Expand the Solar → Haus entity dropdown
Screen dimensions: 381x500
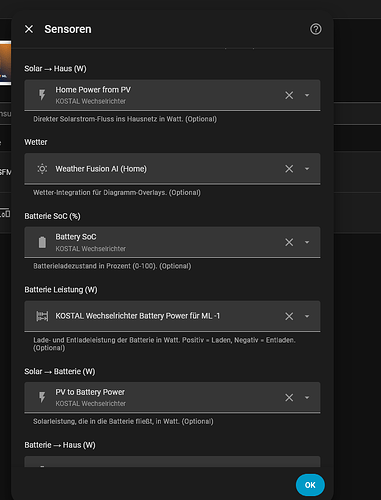click(307, 95)
